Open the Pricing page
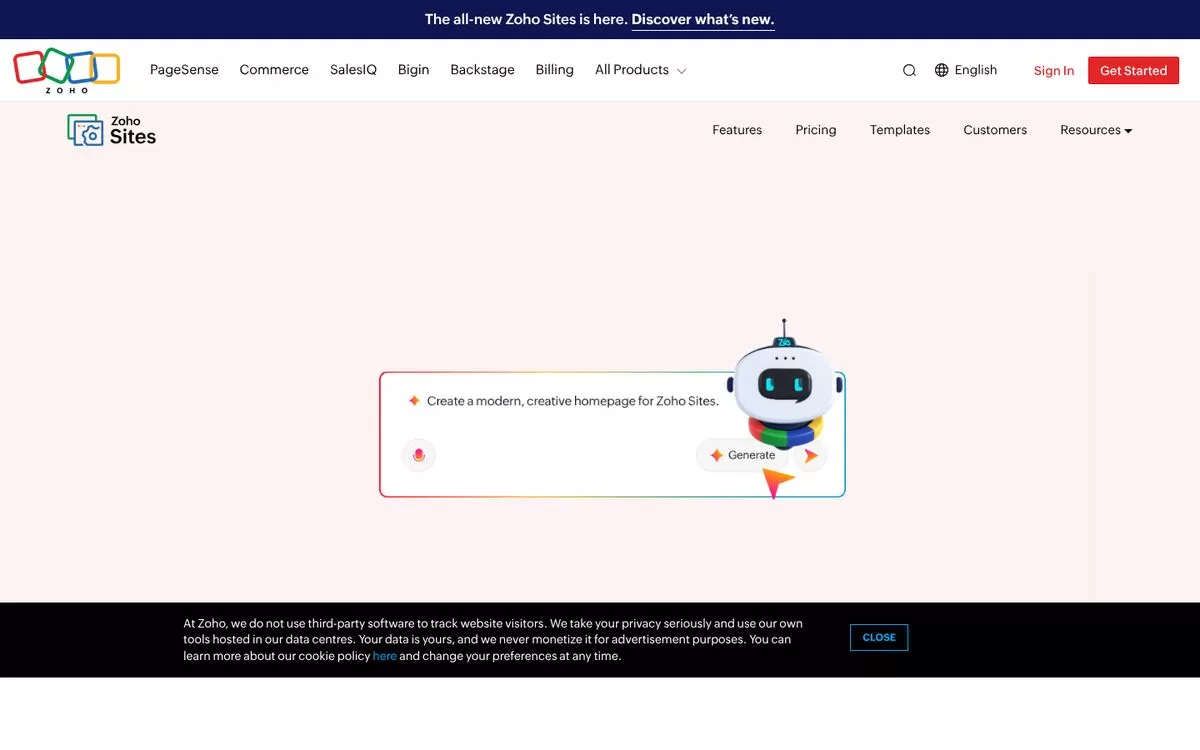Viewport: 1200px width, 750px height. [x=816, y=130]
